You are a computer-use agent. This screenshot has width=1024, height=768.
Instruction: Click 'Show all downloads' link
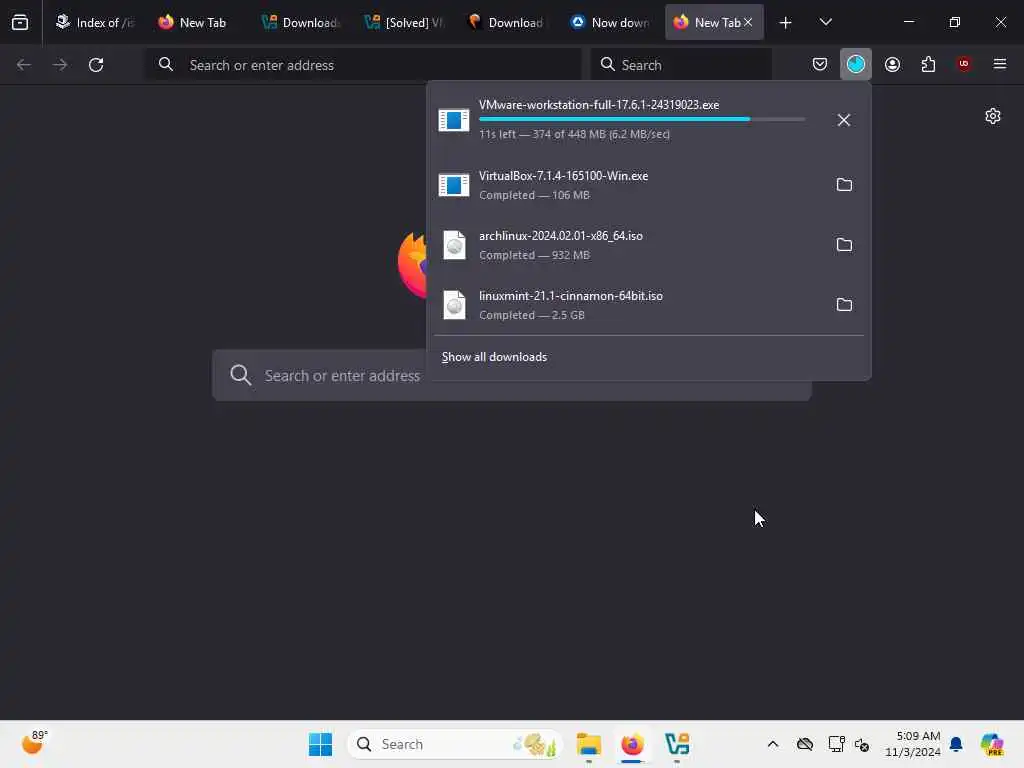coord(494,357)
